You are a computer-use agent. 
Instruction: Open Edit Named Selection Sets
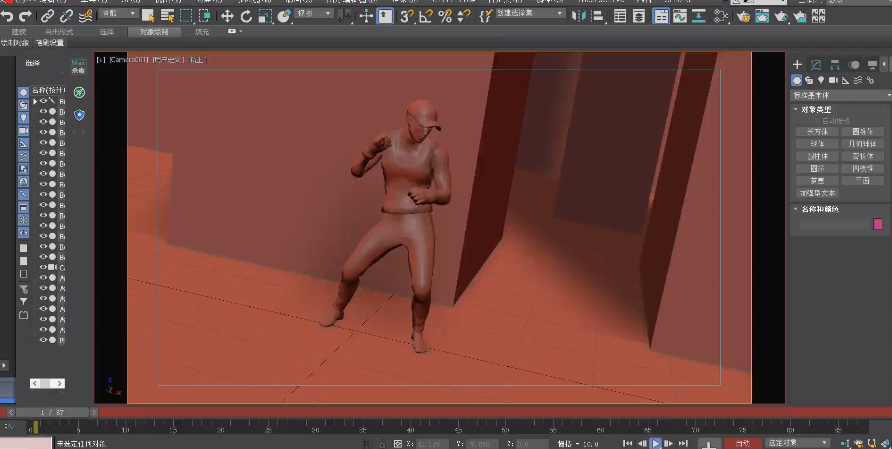pyautogui.click(x=485, y=16)
